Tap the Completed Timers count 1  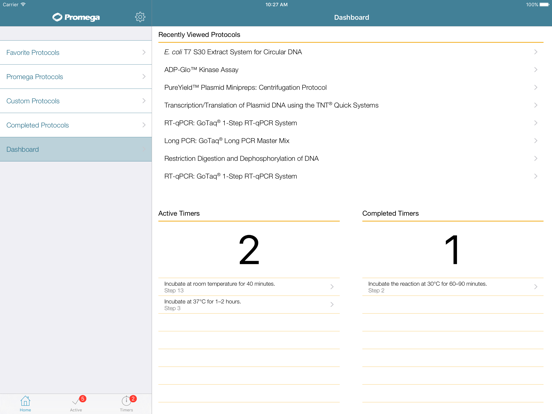[x=453, y=250]
